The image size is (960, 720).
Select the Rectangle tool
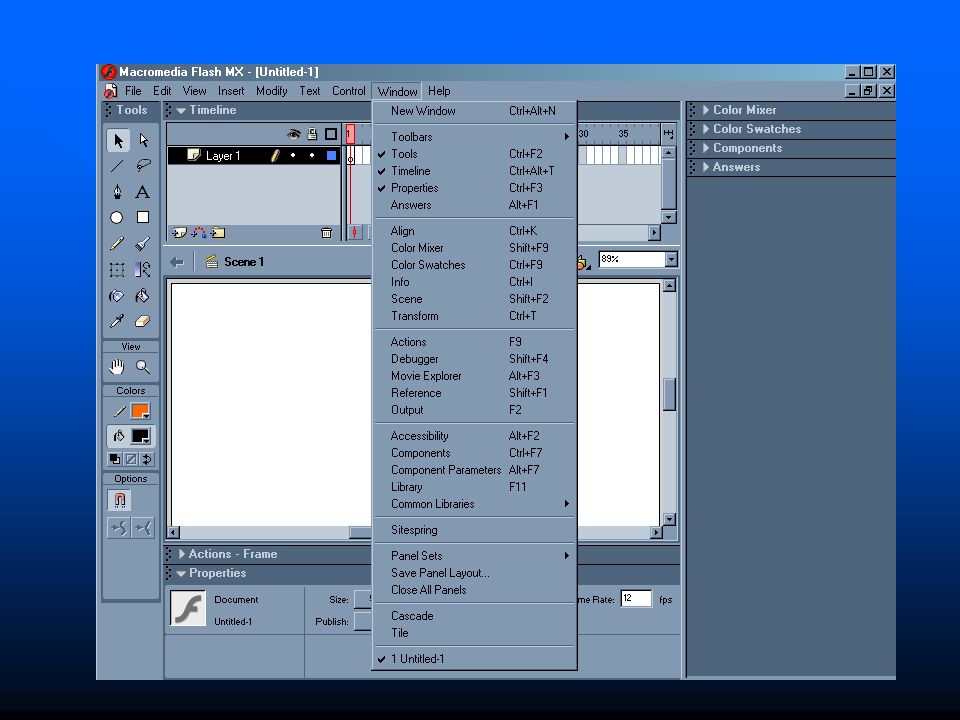143,217
